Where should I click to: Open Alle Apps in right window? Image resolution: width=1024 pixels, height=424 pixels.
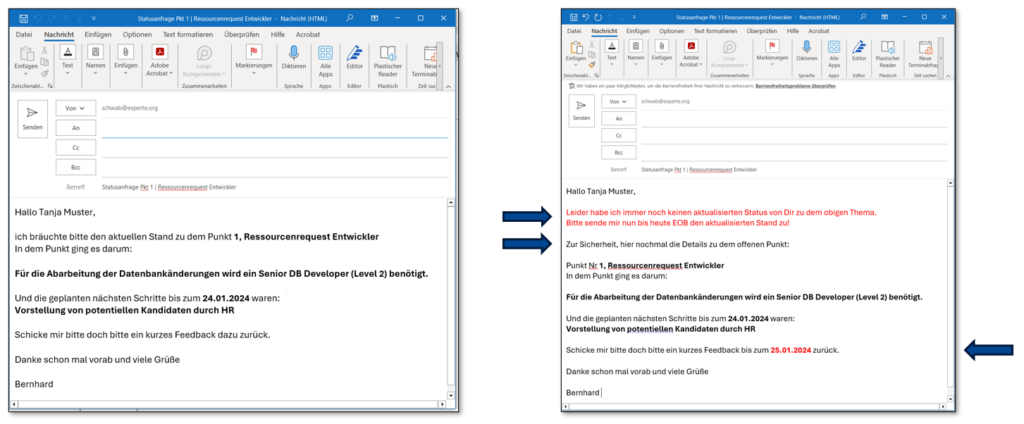pyautogui.click(x=834, y=54)
